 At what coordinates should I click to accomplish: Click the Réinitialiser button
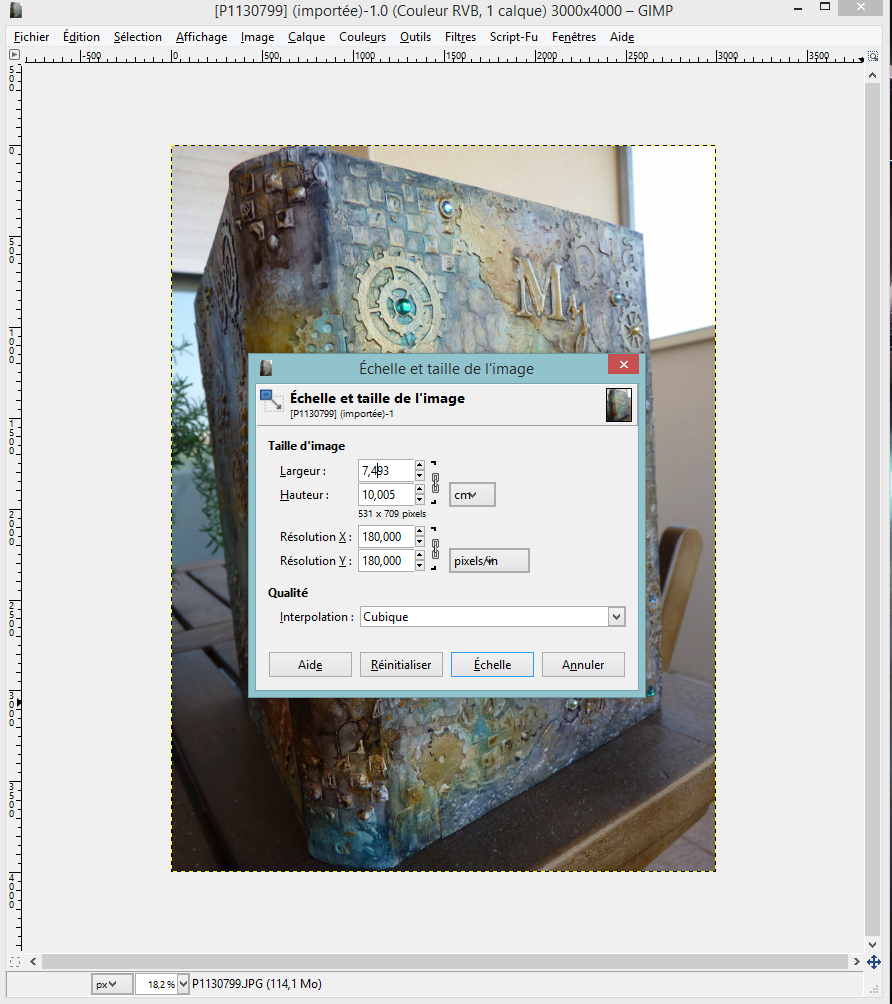(x=401, y=665)
